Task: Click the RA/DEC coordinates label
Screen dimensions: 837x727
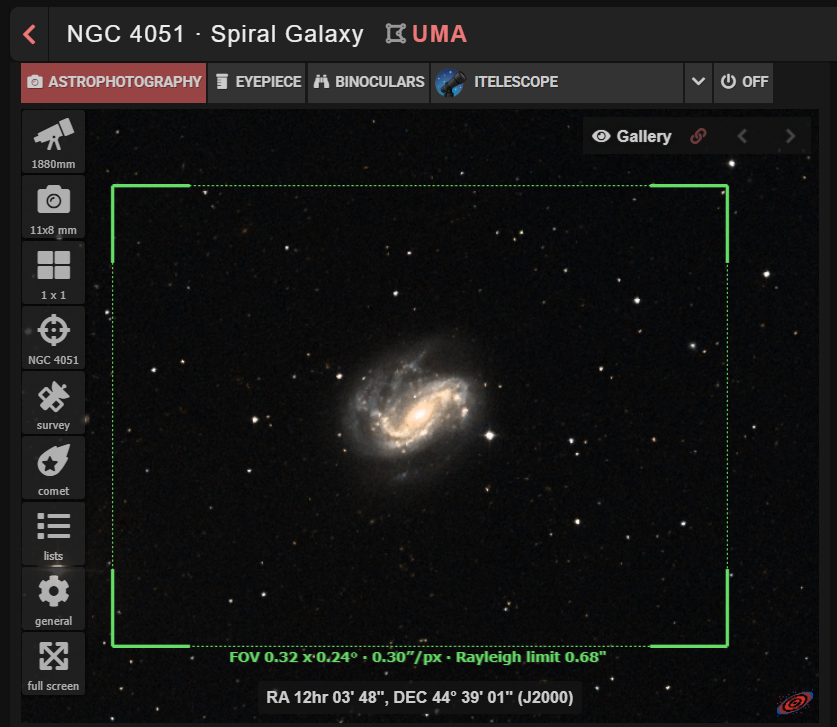Action: click(420, 698)
